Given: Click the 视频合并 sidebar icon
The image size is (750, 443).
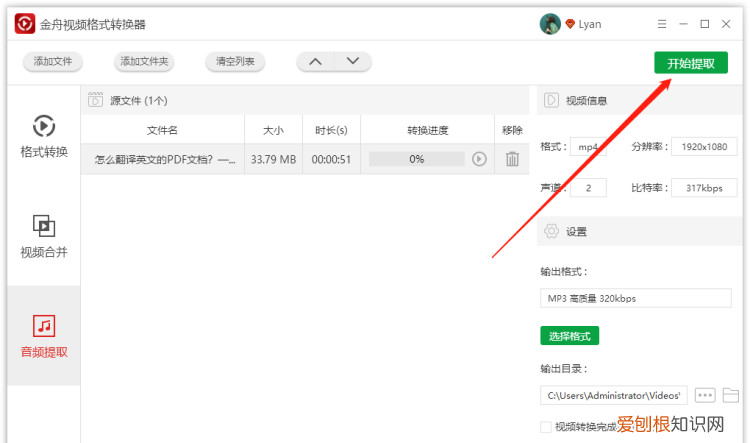Looking at the screenshot, I should pyautogui.click(x=44, y=226).
